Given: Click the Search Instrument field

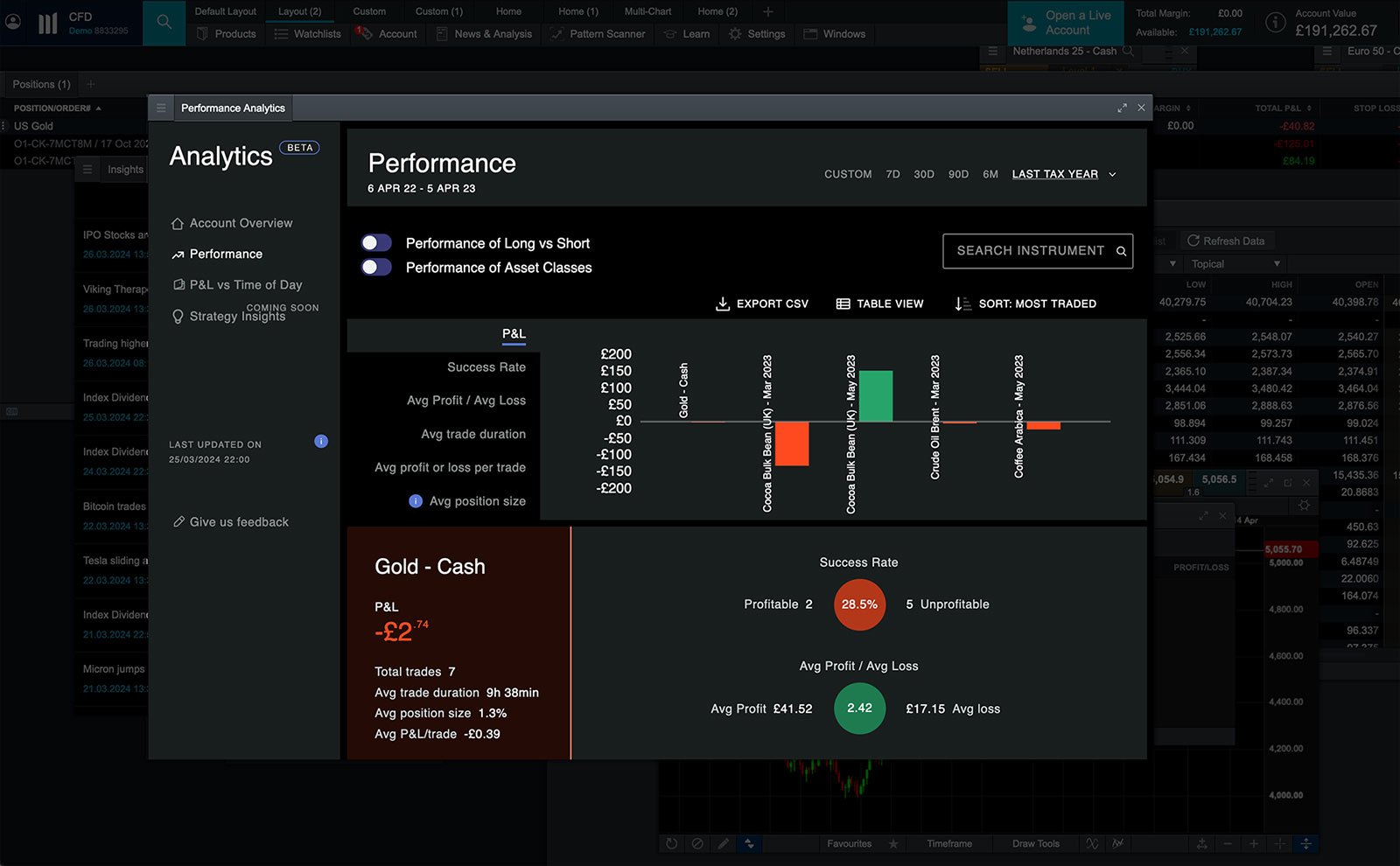Looking at the screenshot, I should (x=1029, y=251).
